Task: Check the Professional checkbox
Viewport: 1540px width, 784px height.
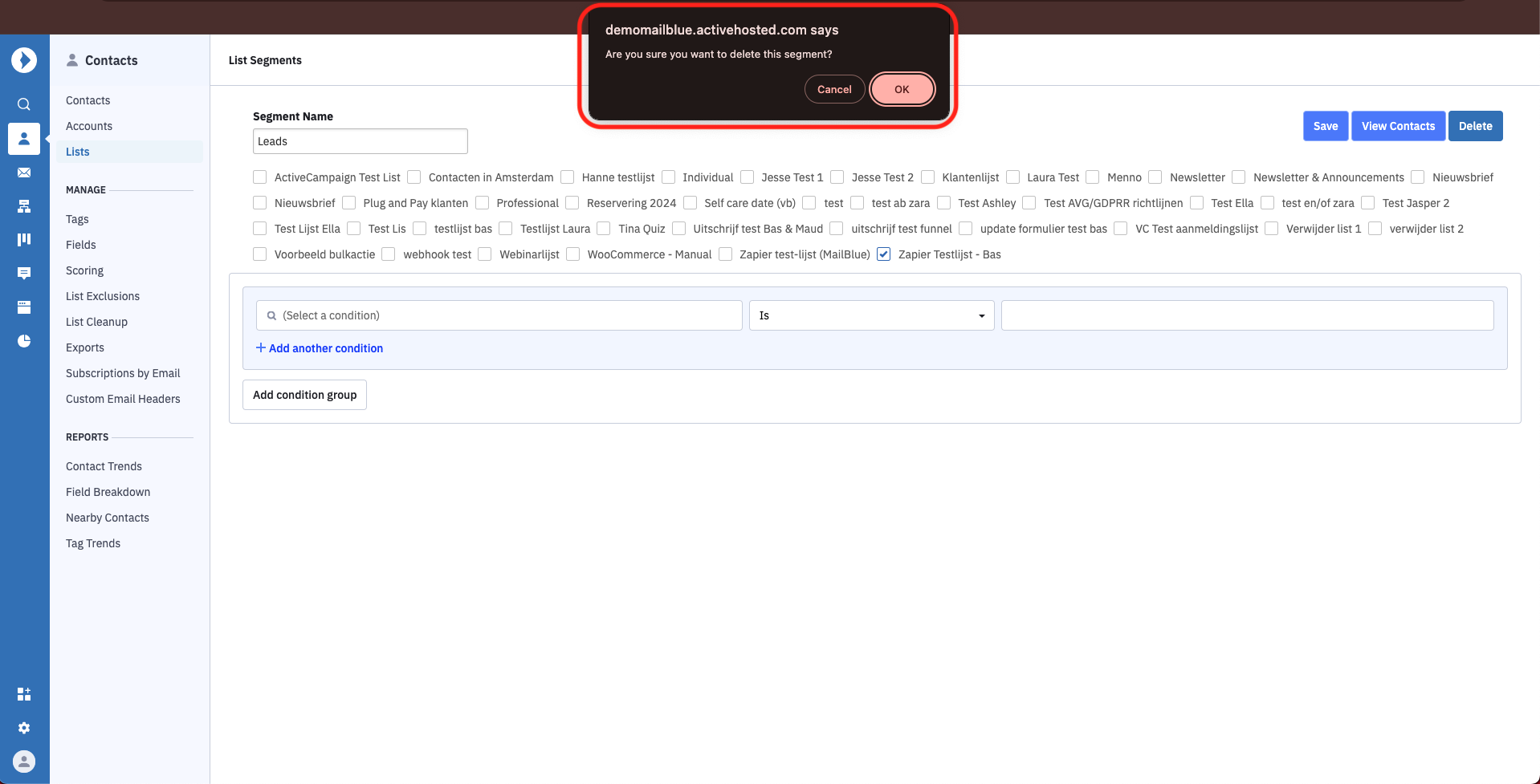Action: click(482, 203)
